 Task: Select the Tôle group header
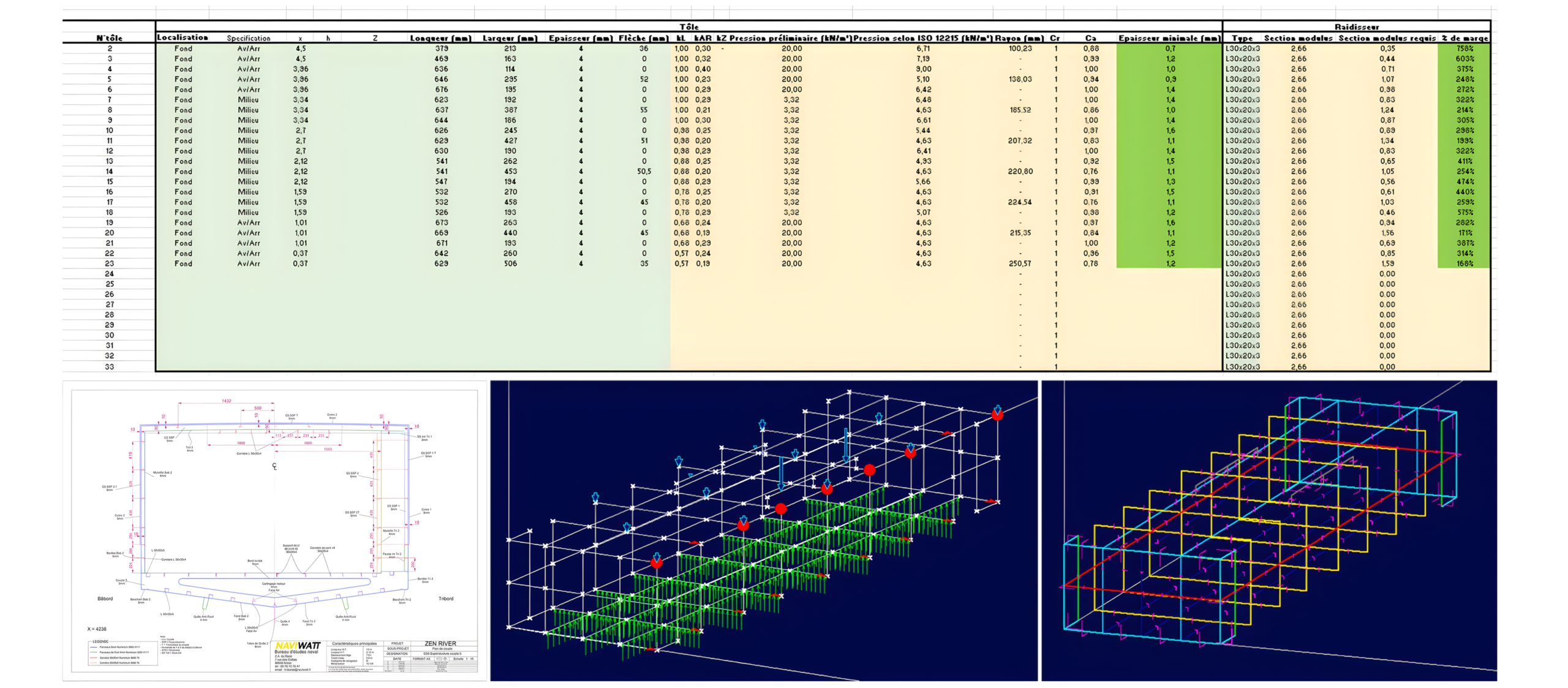pyautogui.click(x=688, y=26)
